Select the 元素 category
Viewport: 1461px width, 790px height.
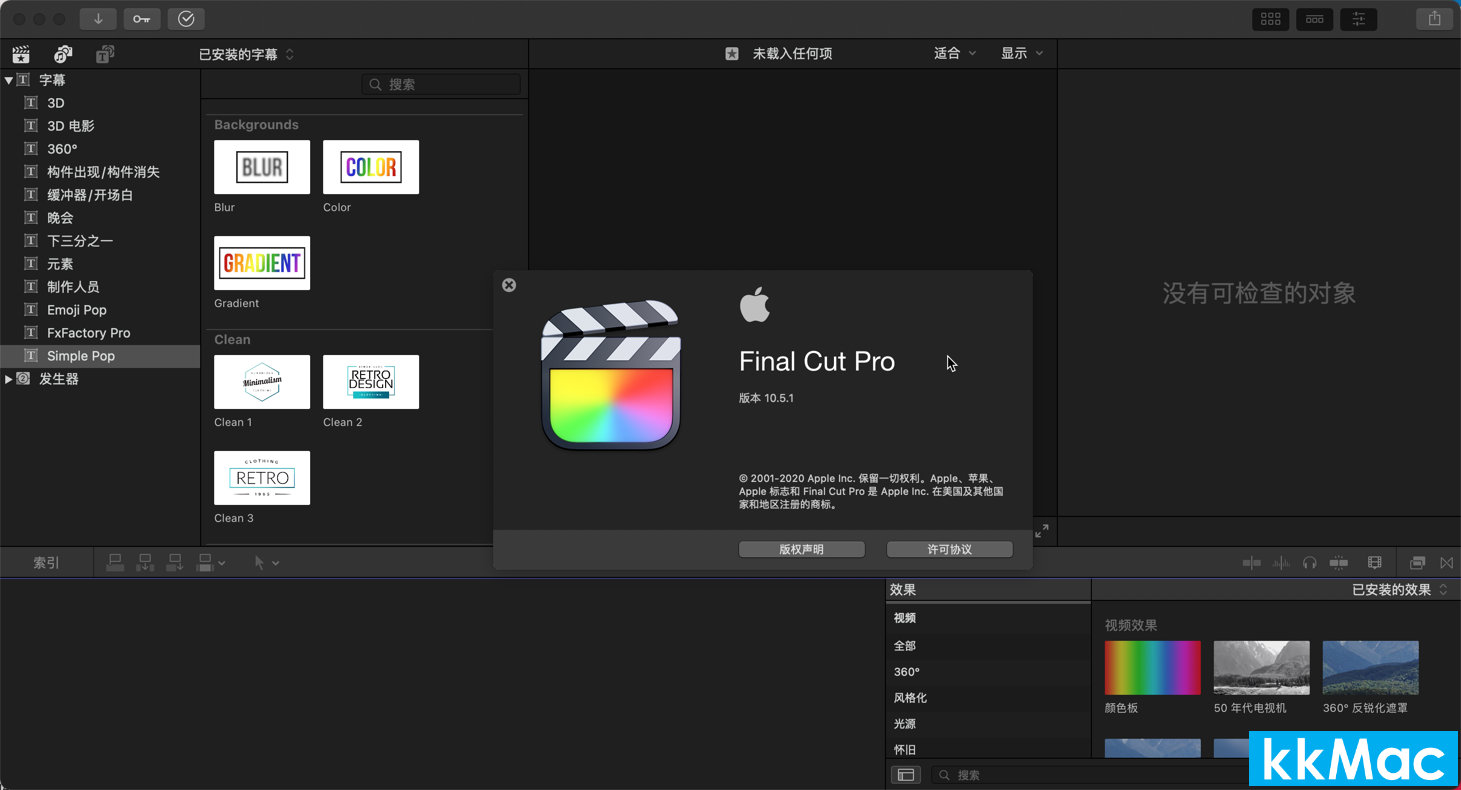[x=100, y=264]
